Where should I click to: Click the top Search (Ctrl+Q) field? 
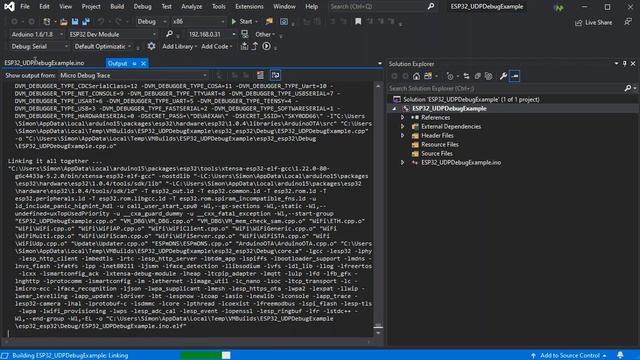(x=382, y=7)
